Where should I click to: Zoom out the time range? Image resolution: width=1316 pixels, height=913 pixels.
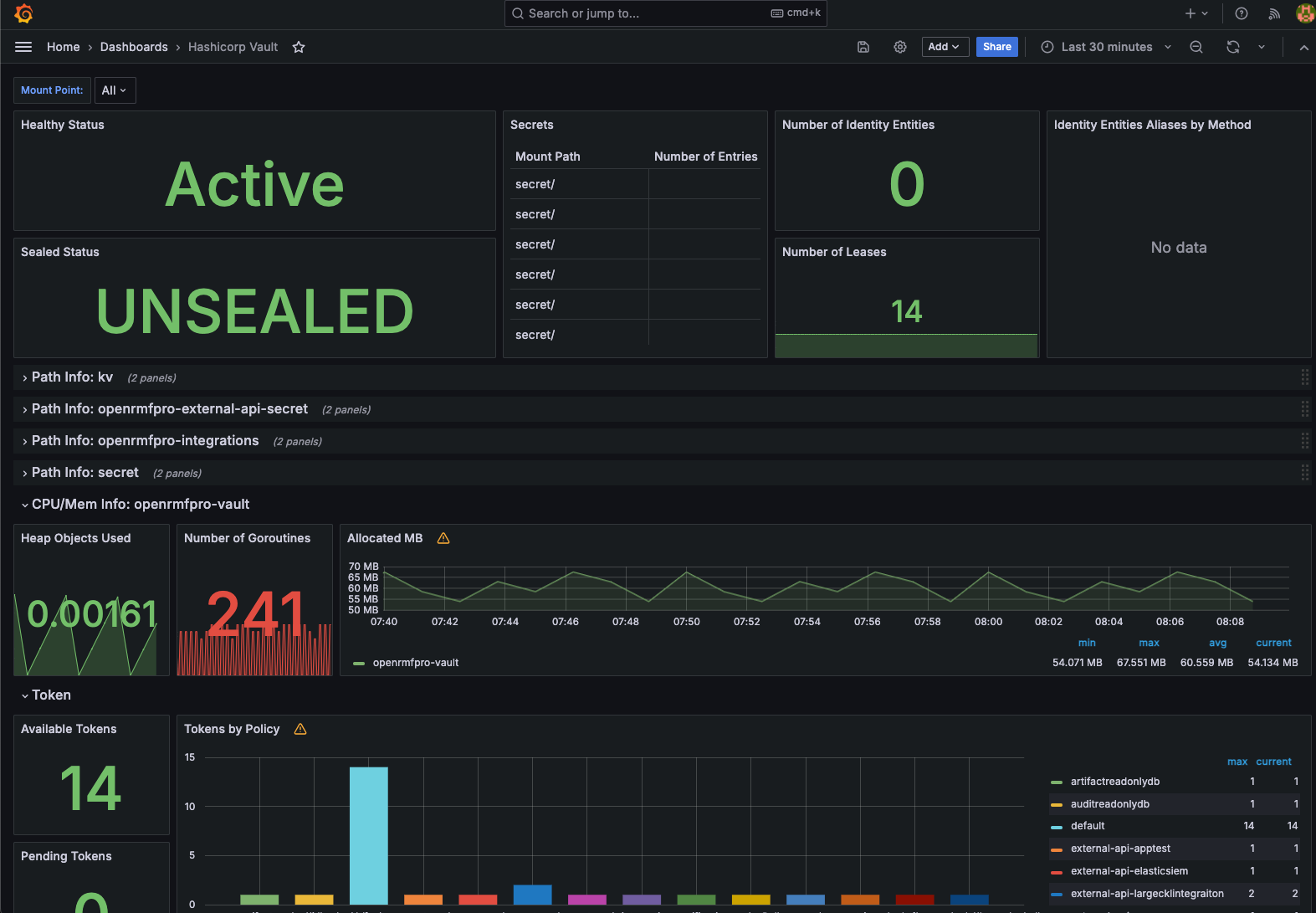tap(1196, 47)
